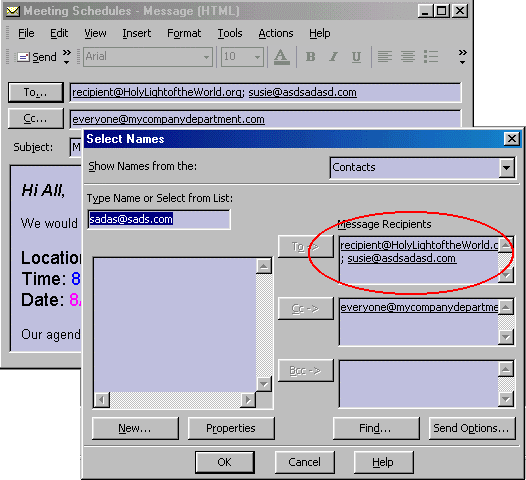Image resolution: width=526 pixels, height=480 pixels.
Task: Apply center alignment icon
Action: tap(408, 56)
